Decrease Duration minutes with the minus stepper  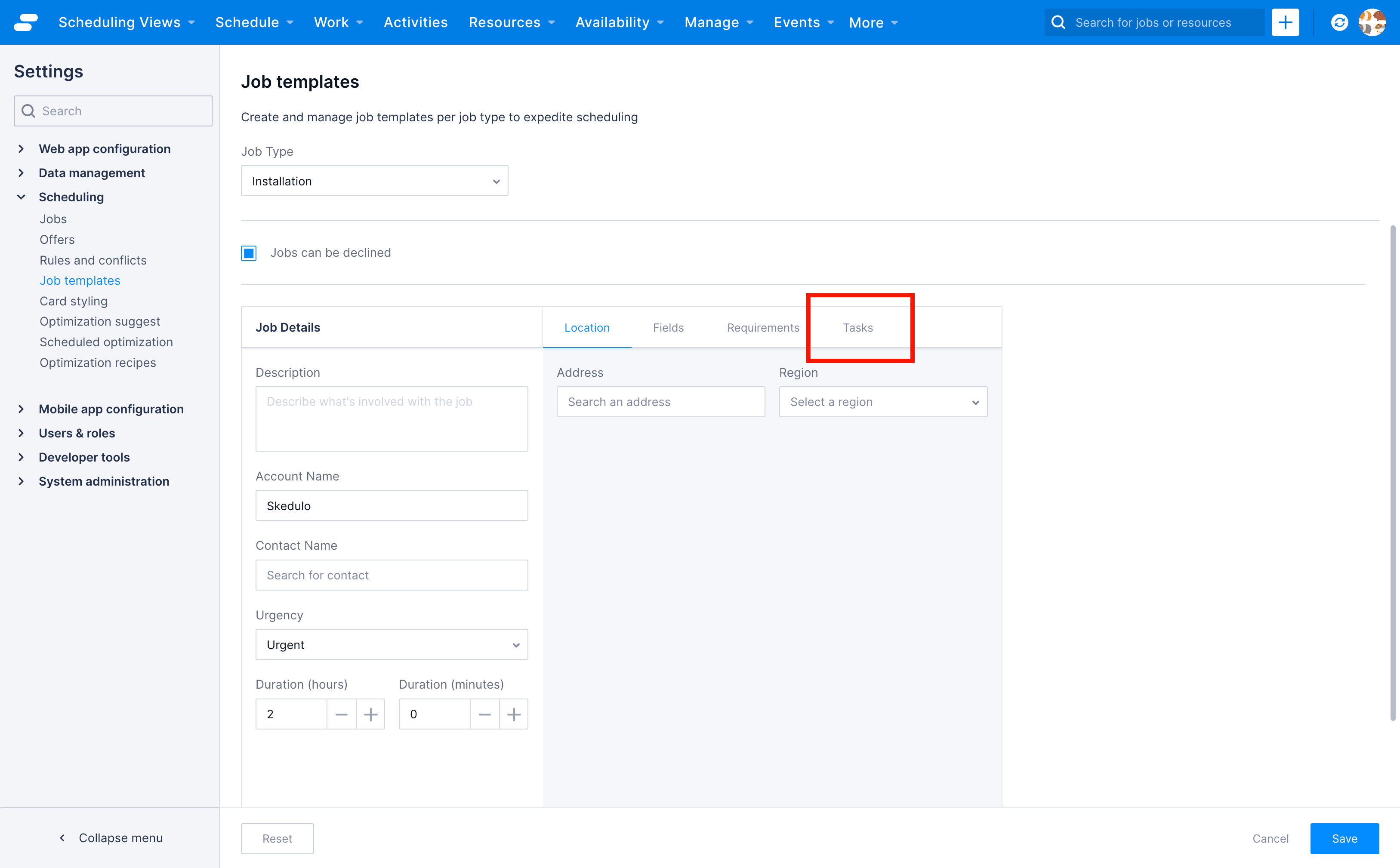[x=484, y=714]
